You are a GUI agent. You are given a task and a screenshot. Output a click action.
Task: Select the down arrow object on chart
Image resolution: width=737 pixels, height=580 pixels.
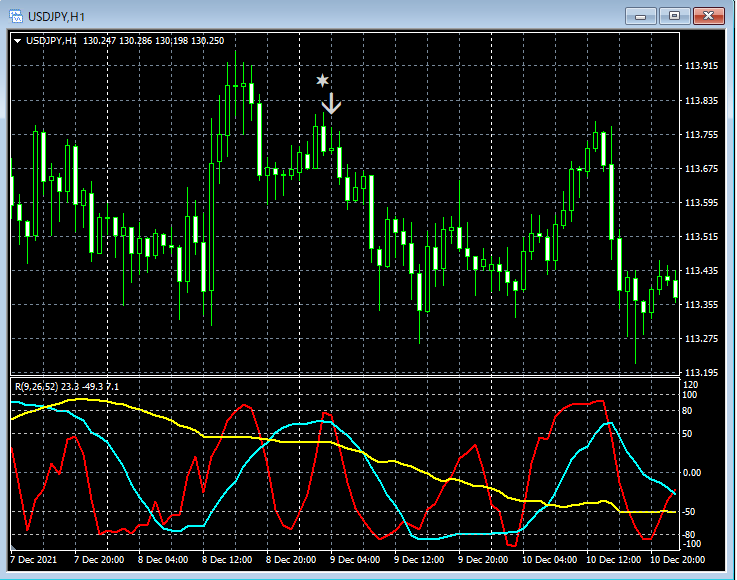tap(331, 103)
